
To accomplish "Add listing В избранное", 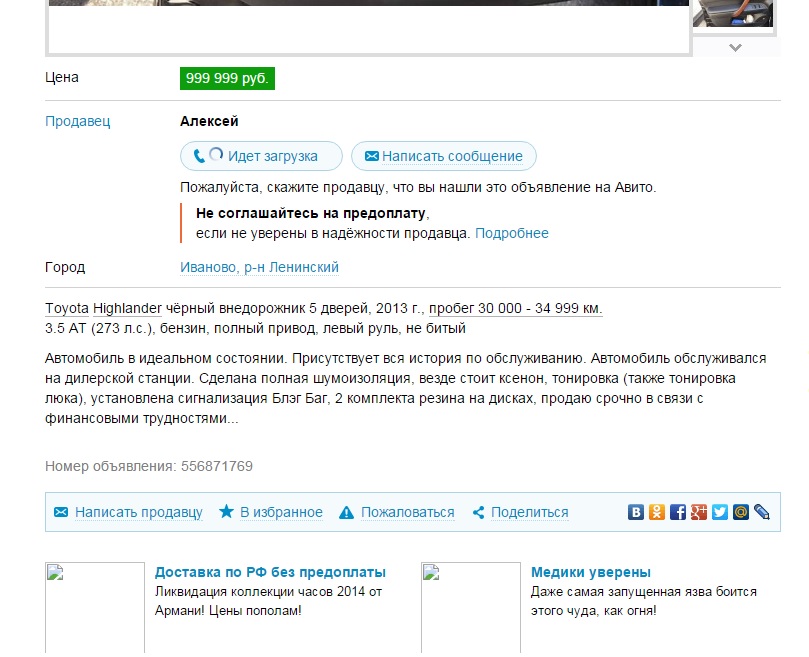I will [x=281, y=512].
